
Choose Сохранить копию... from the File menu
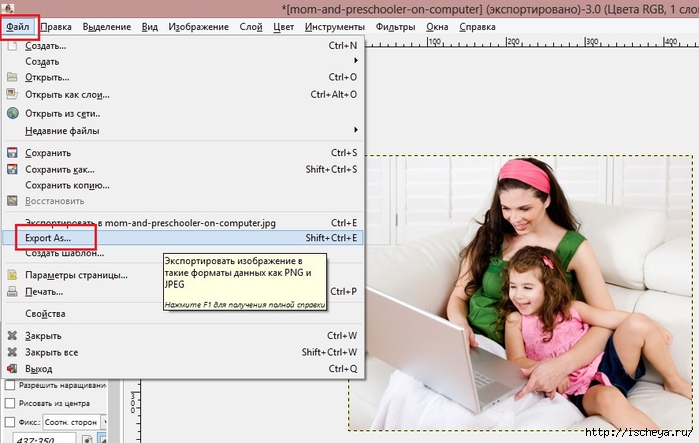[183, 185]
